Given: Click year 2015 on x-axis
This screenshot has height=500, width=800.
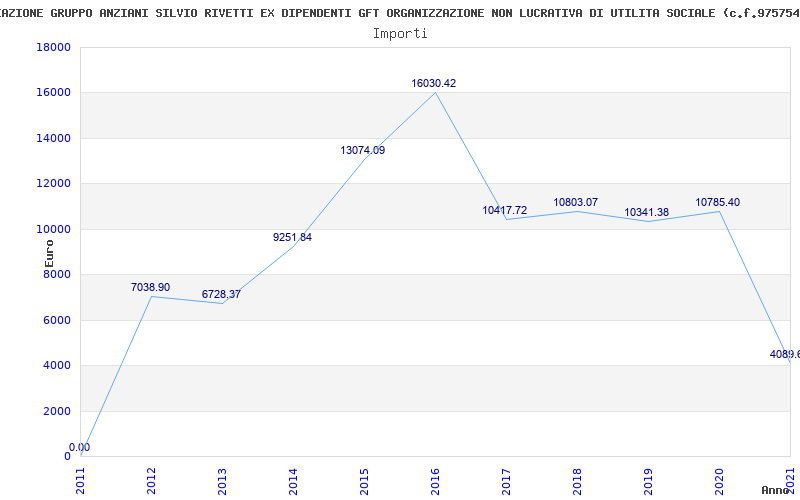Looking at the screenshot, I should click(x=364, y=482).
